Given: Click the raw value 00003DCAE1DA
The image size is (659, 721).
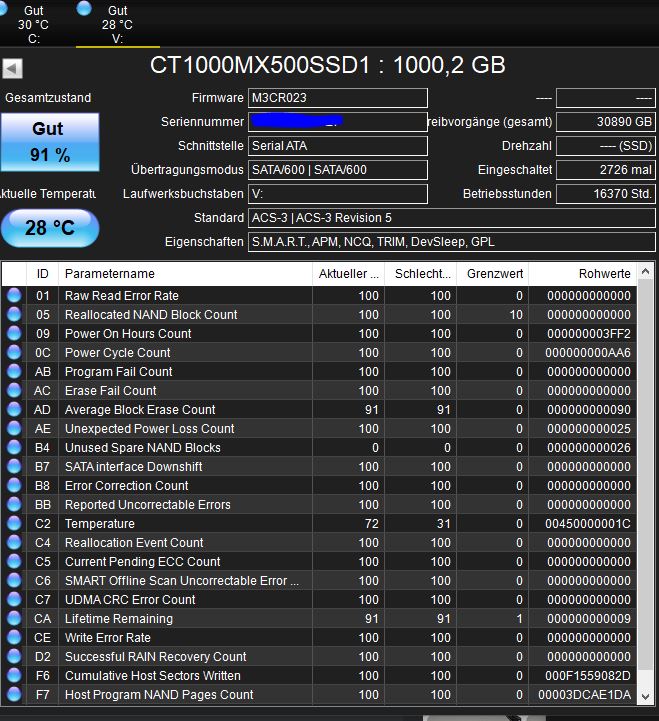Looking at the screenshot, I should point(584,694).
